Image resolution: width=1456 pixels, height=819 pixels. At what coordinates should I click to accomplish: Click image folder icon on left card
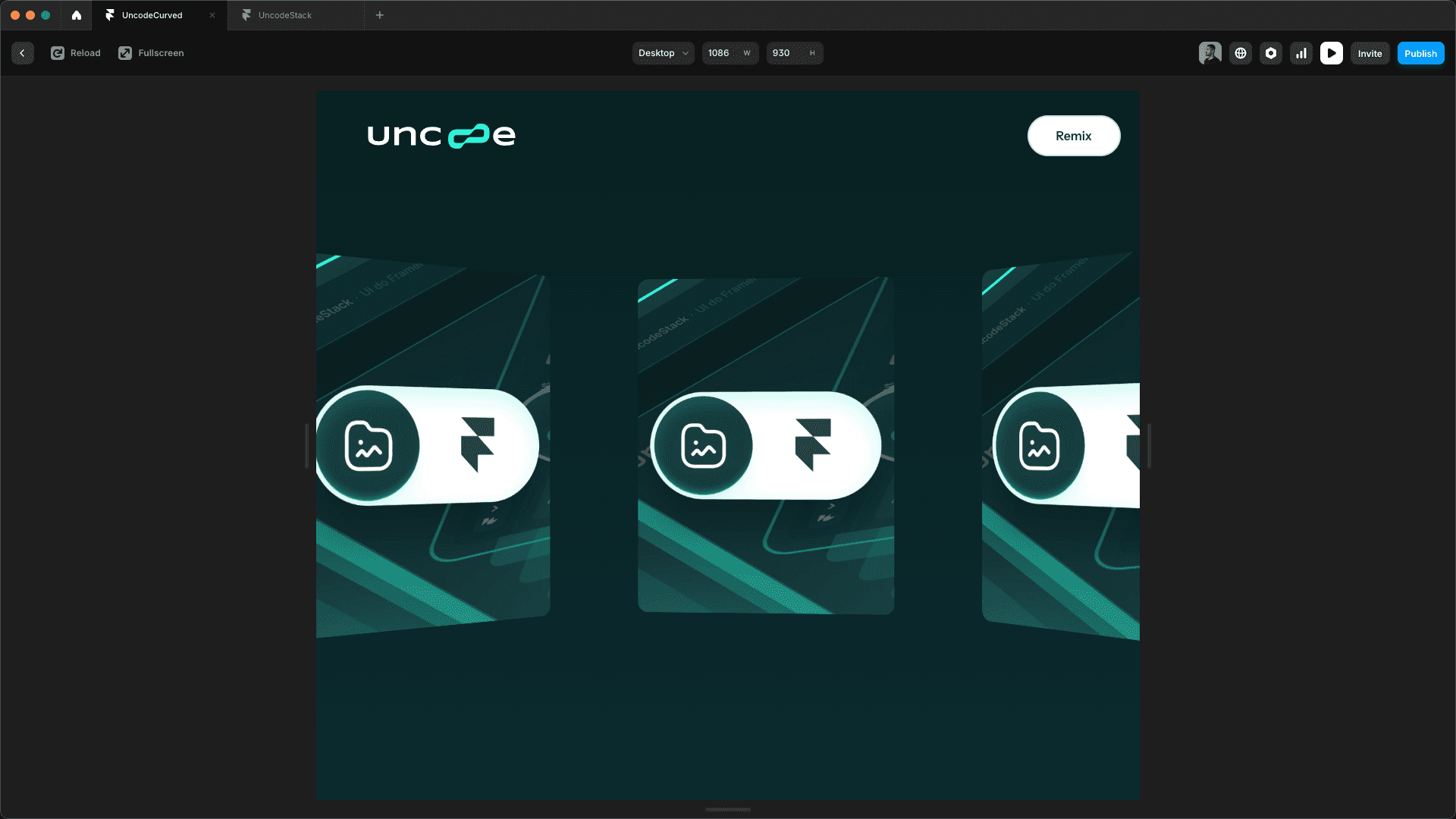pos(369,445)
